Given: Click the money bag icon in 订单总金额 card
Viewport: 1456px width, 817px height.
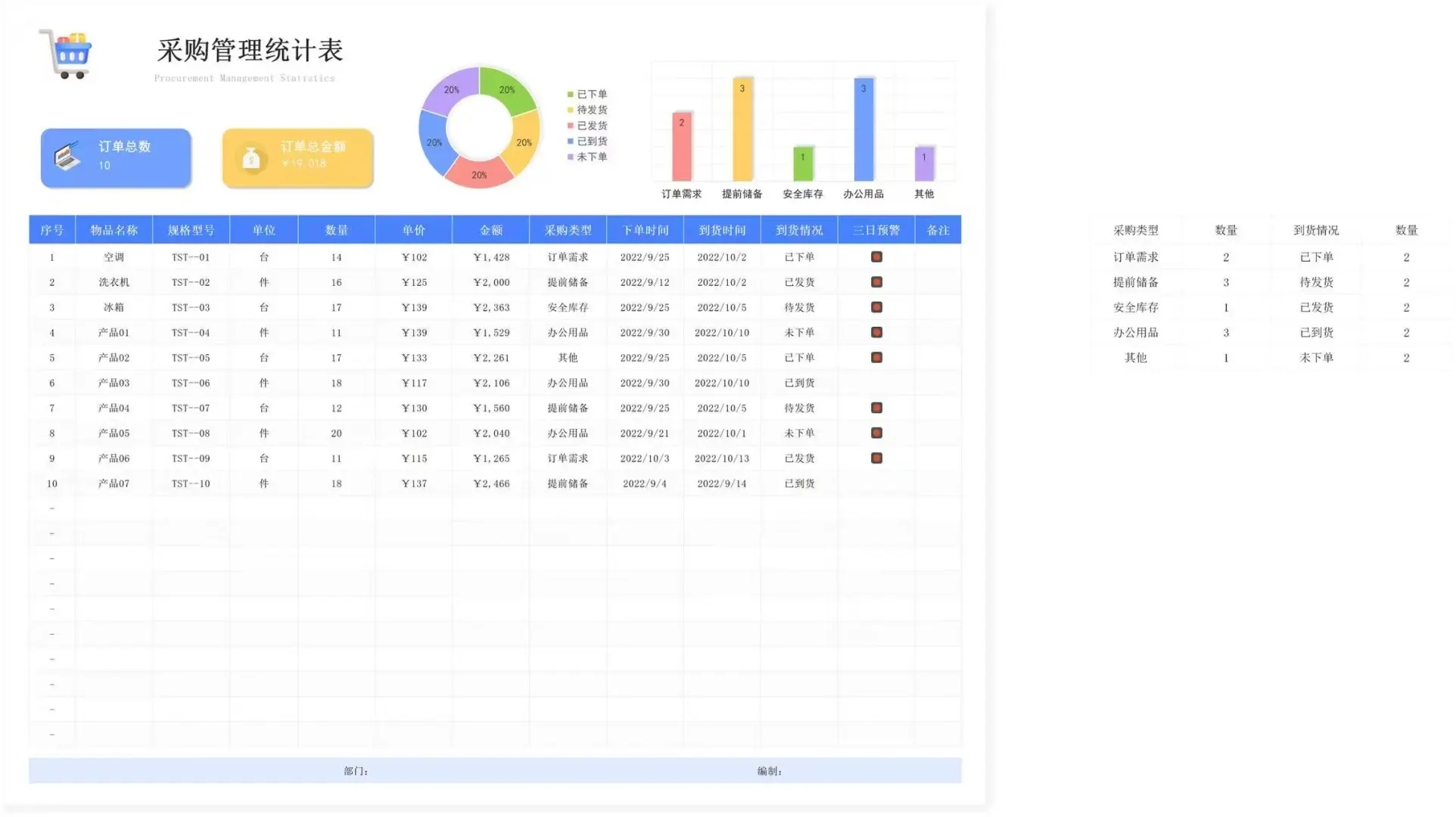Looking at the screenshot, I should (251, 158).
